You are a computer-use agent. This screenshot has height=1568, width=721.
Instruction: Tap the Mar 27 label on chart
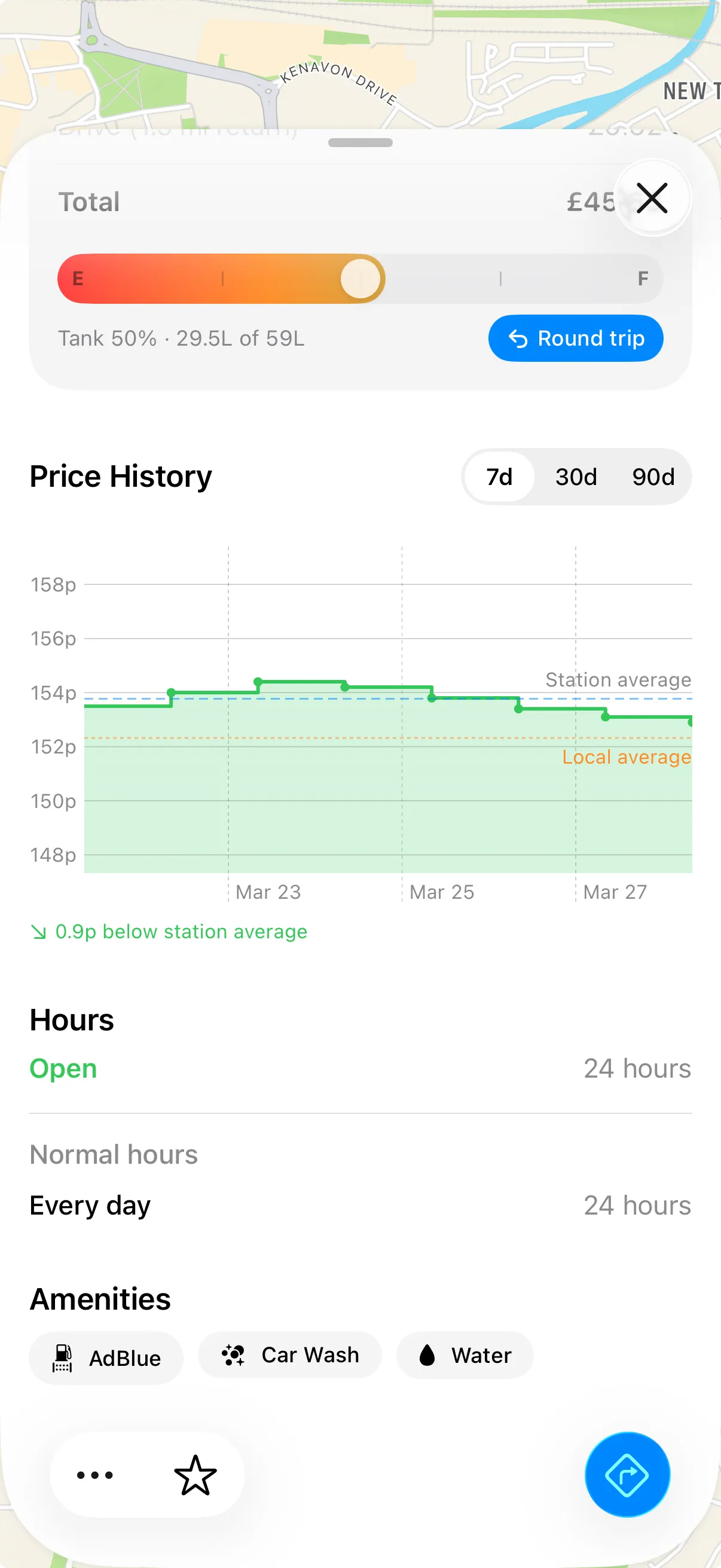[615, 892]
